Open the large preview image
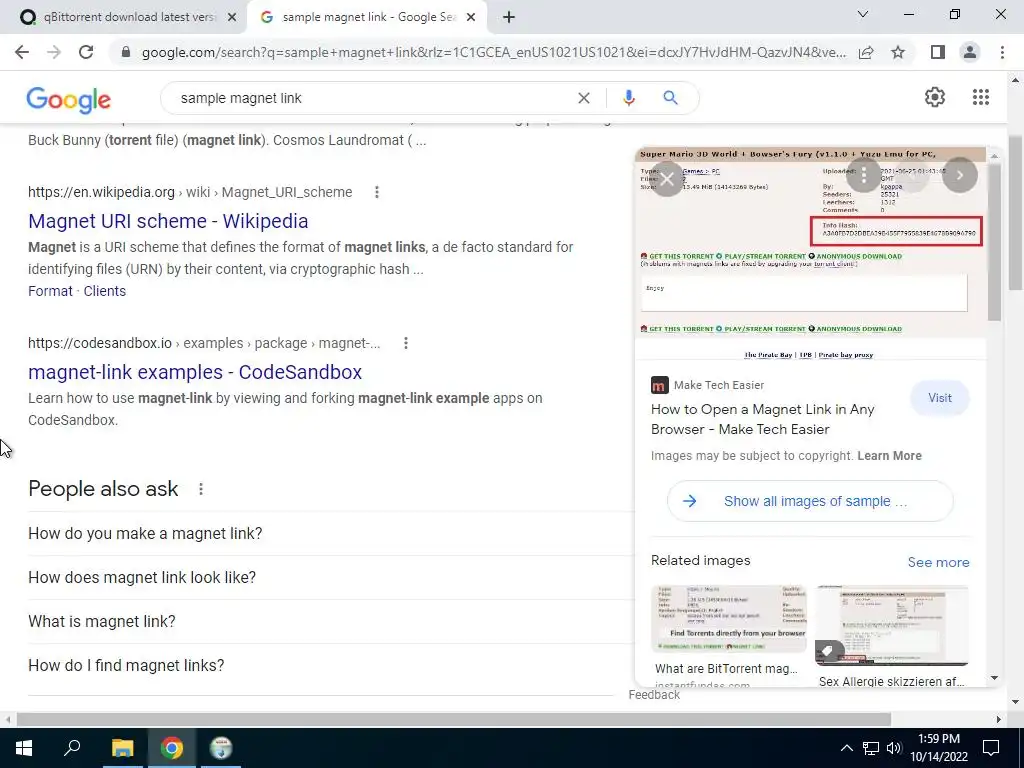The image size is (1024, 768). tap(810, 253)
